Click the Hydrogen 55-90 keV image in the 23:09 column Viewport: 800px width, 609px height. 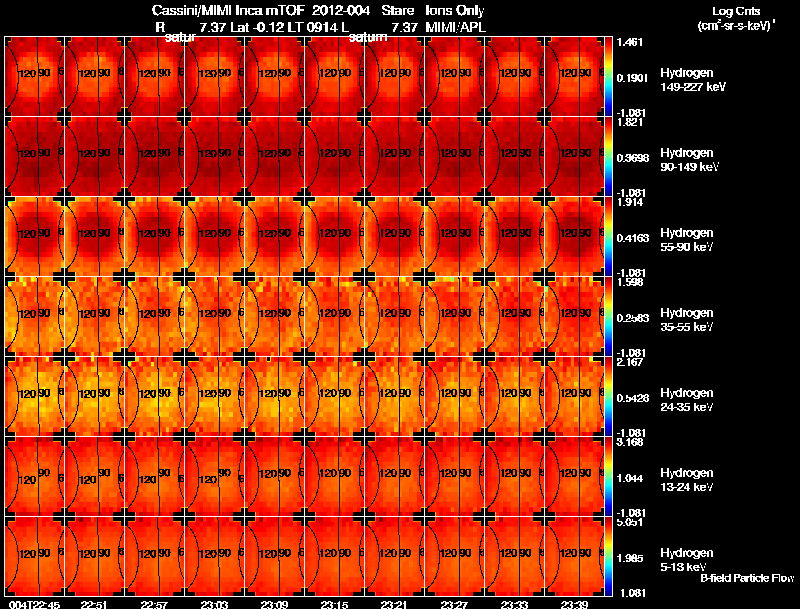(x=274, y=237)
